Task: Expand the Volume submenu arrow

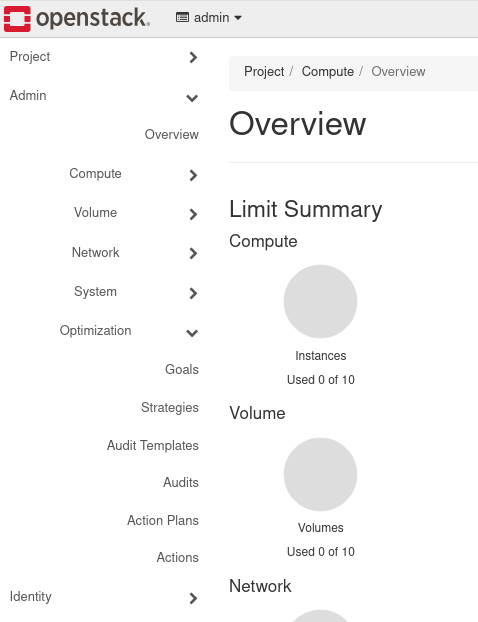Action: (193, 214)
